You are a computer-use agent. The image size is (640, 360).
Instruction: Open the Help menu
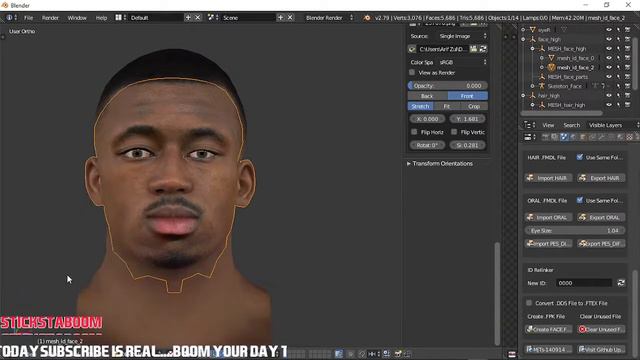point(101,18)
